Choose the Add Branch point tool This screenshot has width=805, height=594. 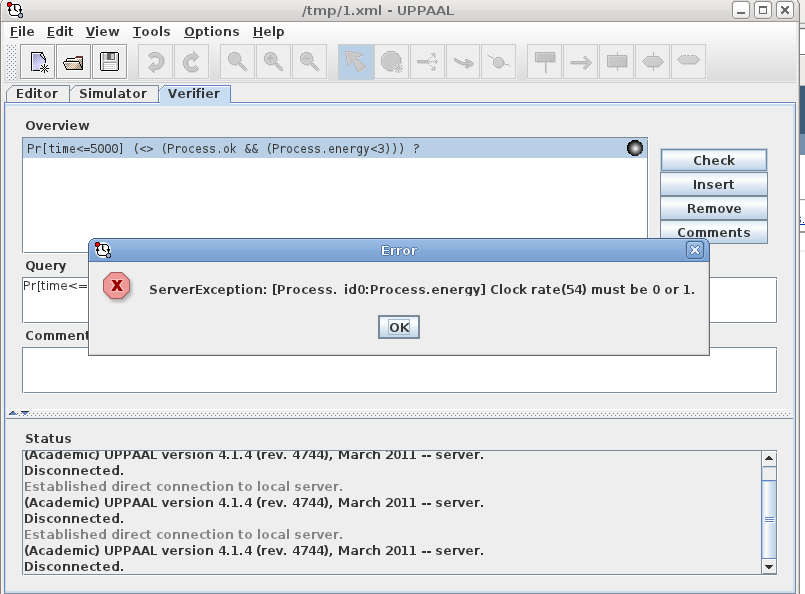pyautogui.click(x=427, y=62)
